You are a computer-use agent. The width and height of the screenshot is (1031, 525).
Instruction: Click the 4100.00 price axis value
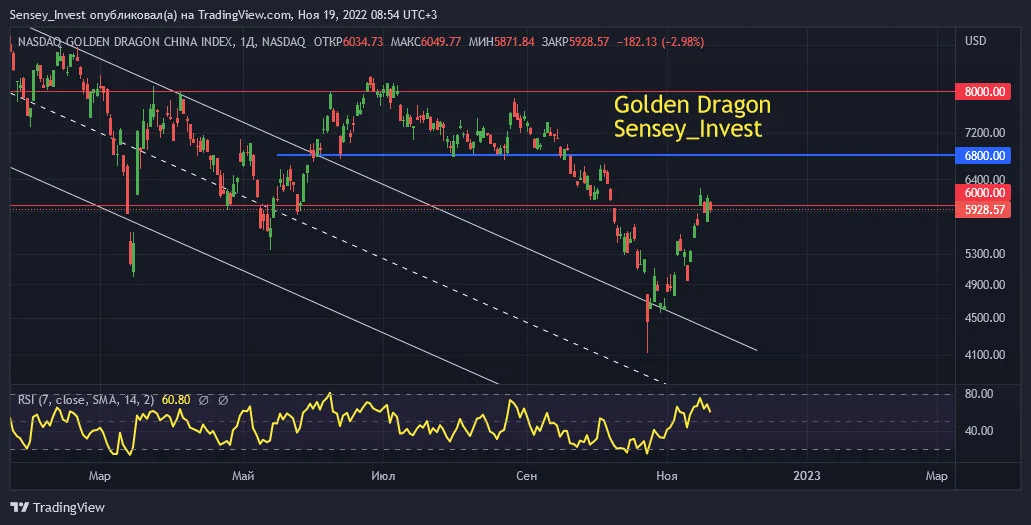coord(984,355)
